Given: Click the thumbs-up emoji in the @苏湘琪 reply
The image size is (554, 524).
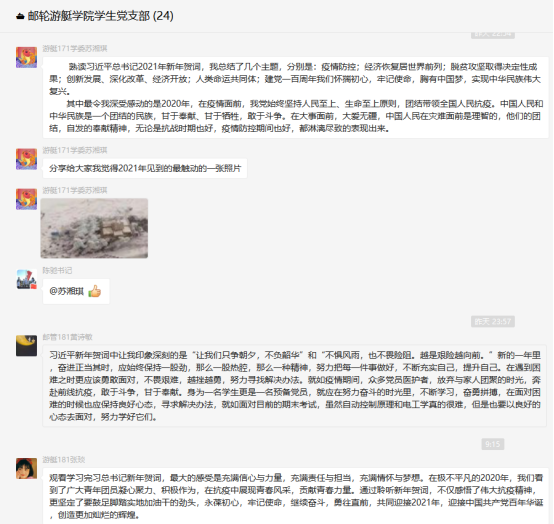Looking at the screenshot, I should pyautogui.click(x=94, y=291).
